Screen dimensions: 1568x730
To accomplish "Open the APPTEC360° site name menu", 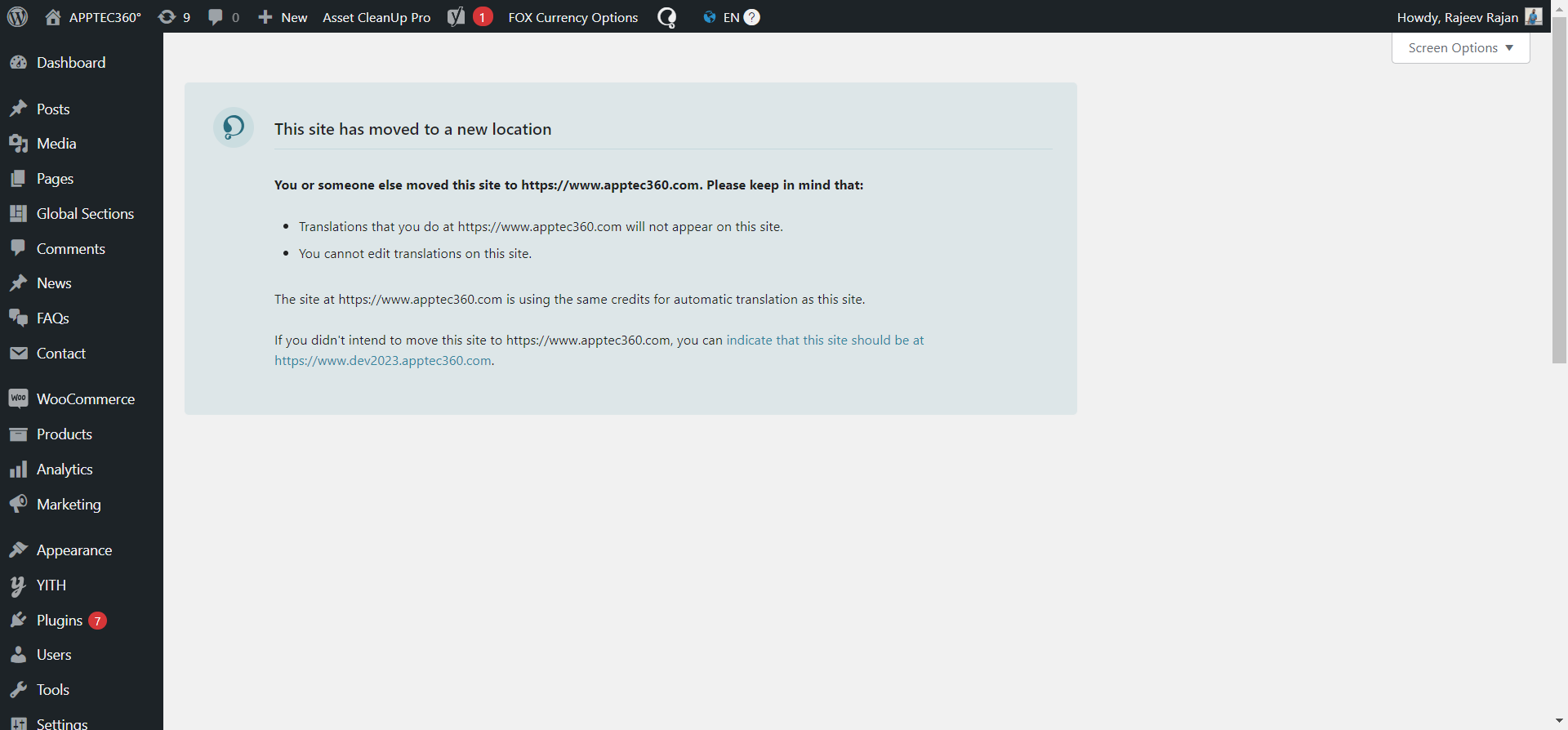I will pos(105,17).
